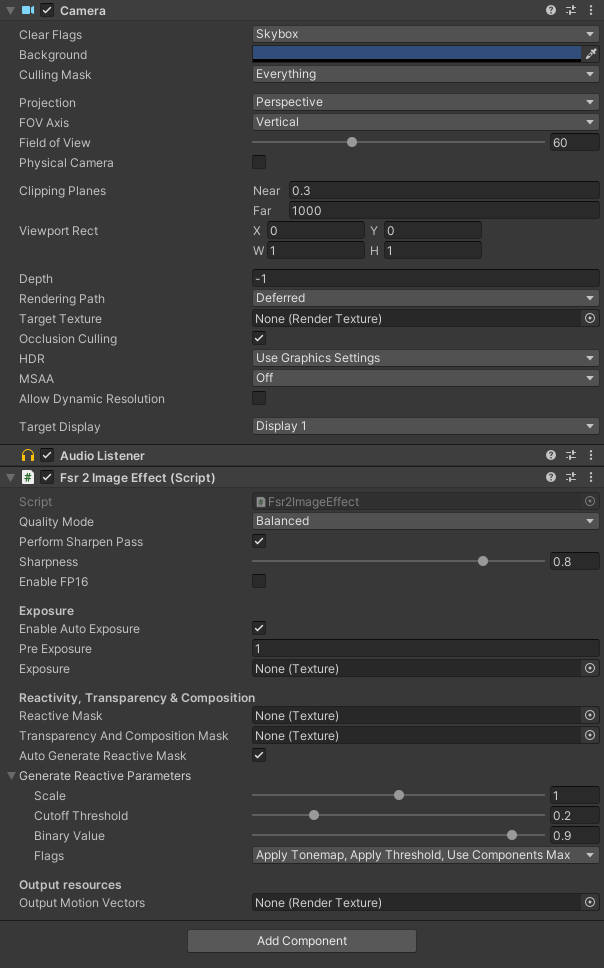Toggle the Enable FP16 checkbox
This screenshot has height=968, width=604.
tap(259, 581)
